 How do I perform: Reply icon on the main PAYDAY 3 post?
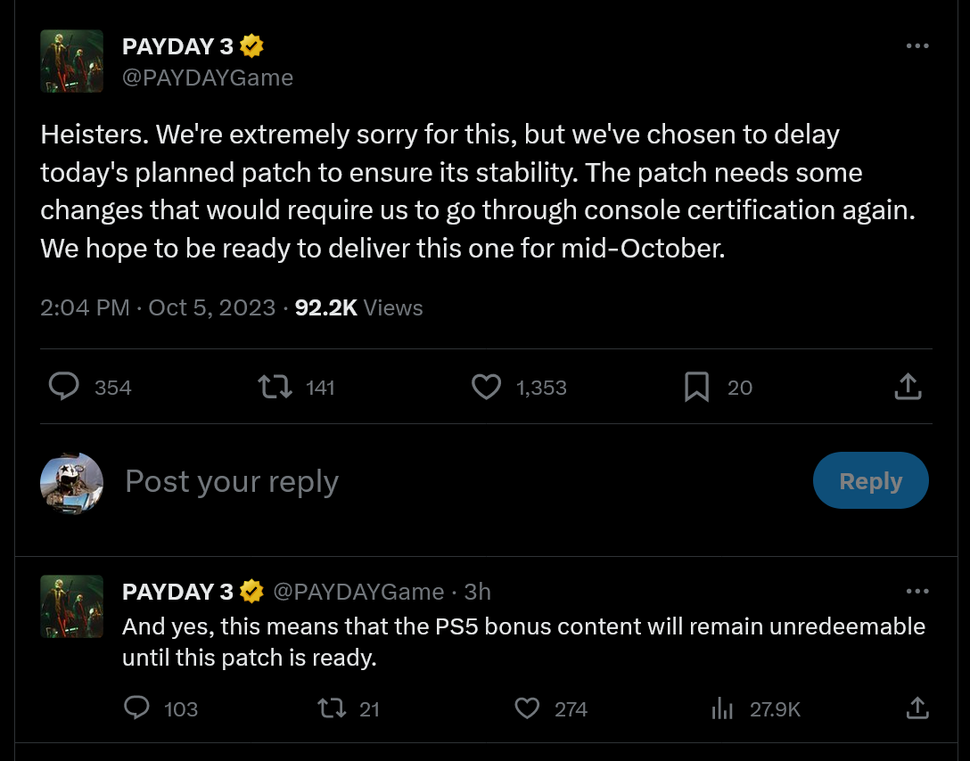click(x=64, y=387)
